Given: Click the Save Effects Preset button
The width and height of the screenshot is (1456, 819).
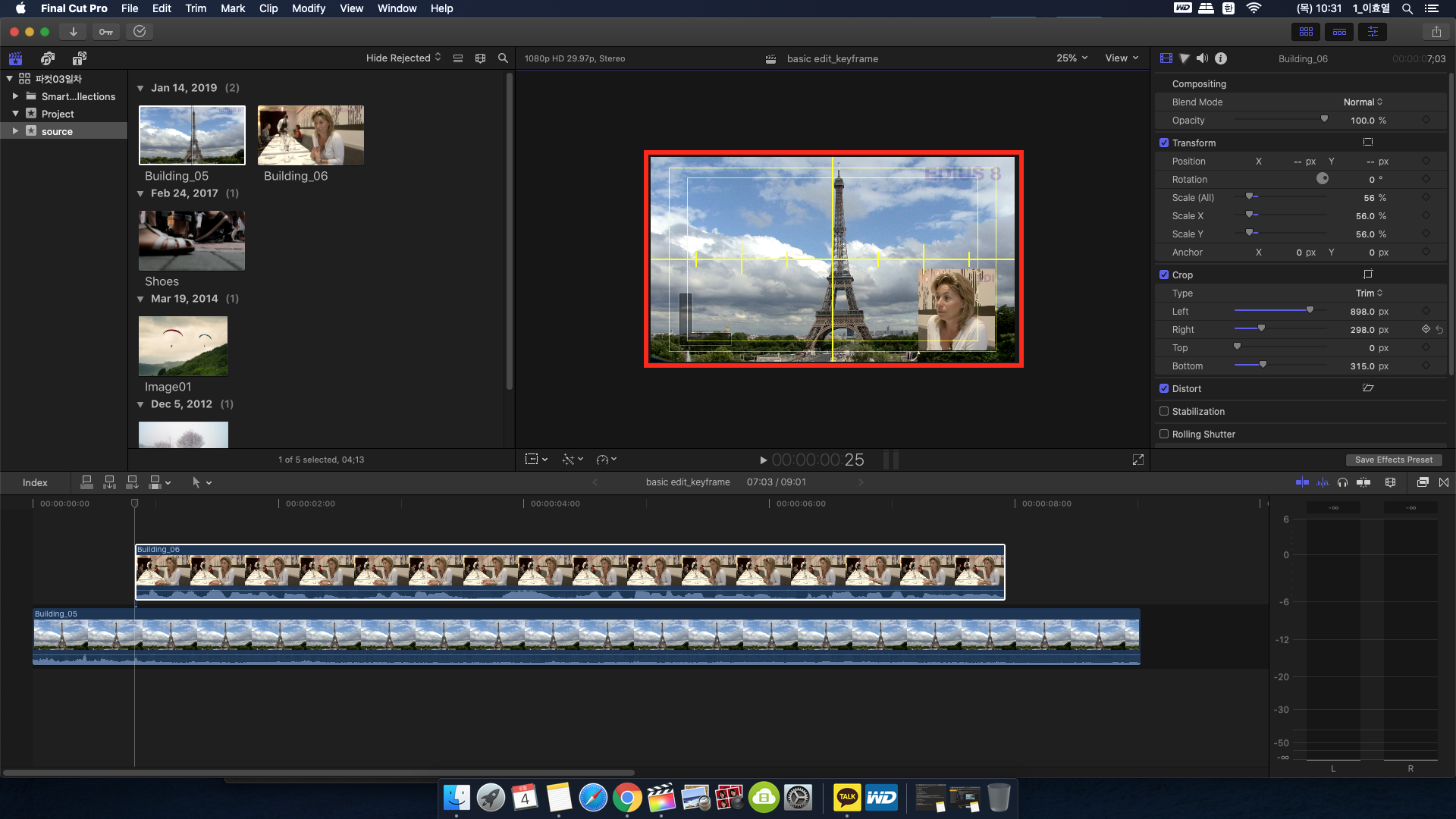Looking at the screenshot, I should point(1393,460).
